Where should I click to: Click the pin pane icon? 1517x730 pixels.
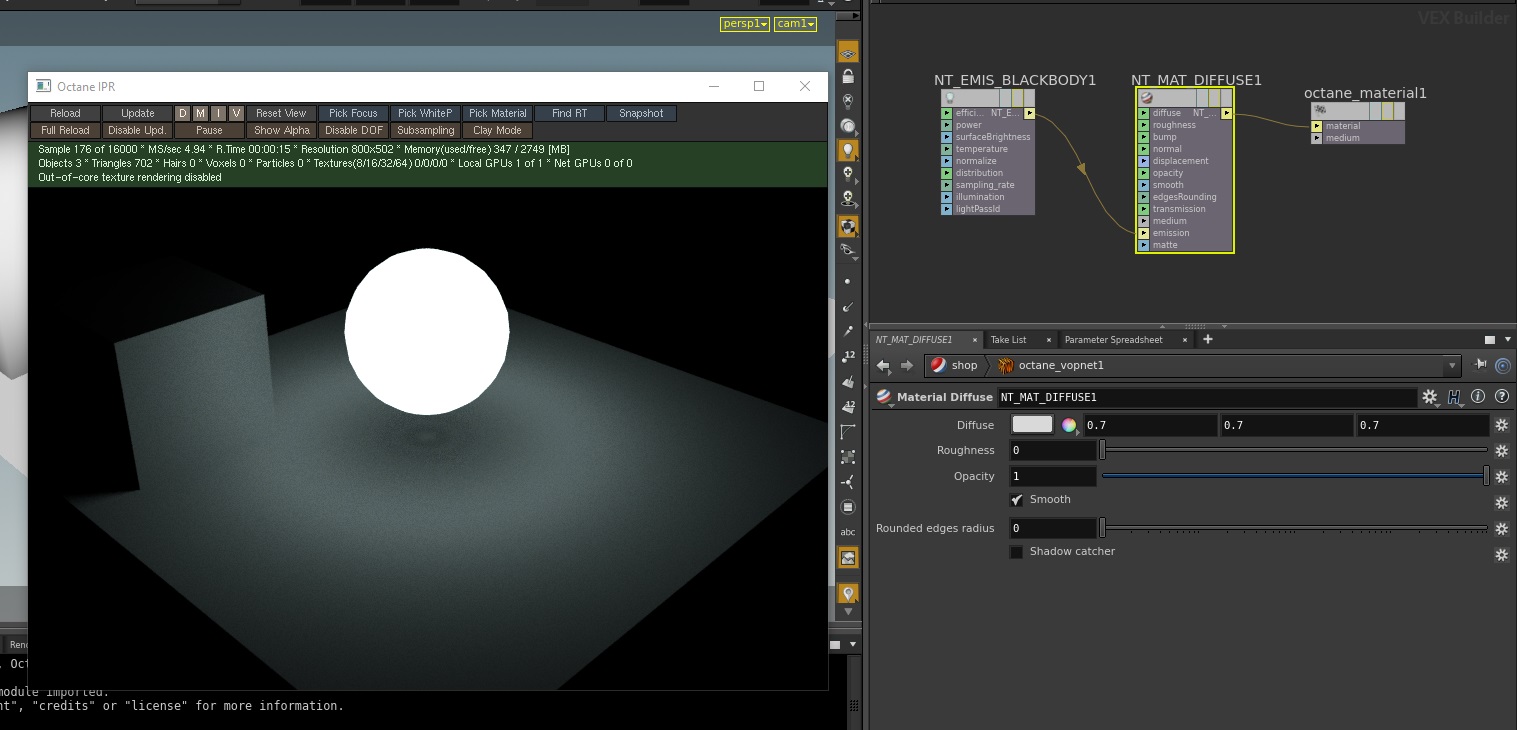point(1481,366)
